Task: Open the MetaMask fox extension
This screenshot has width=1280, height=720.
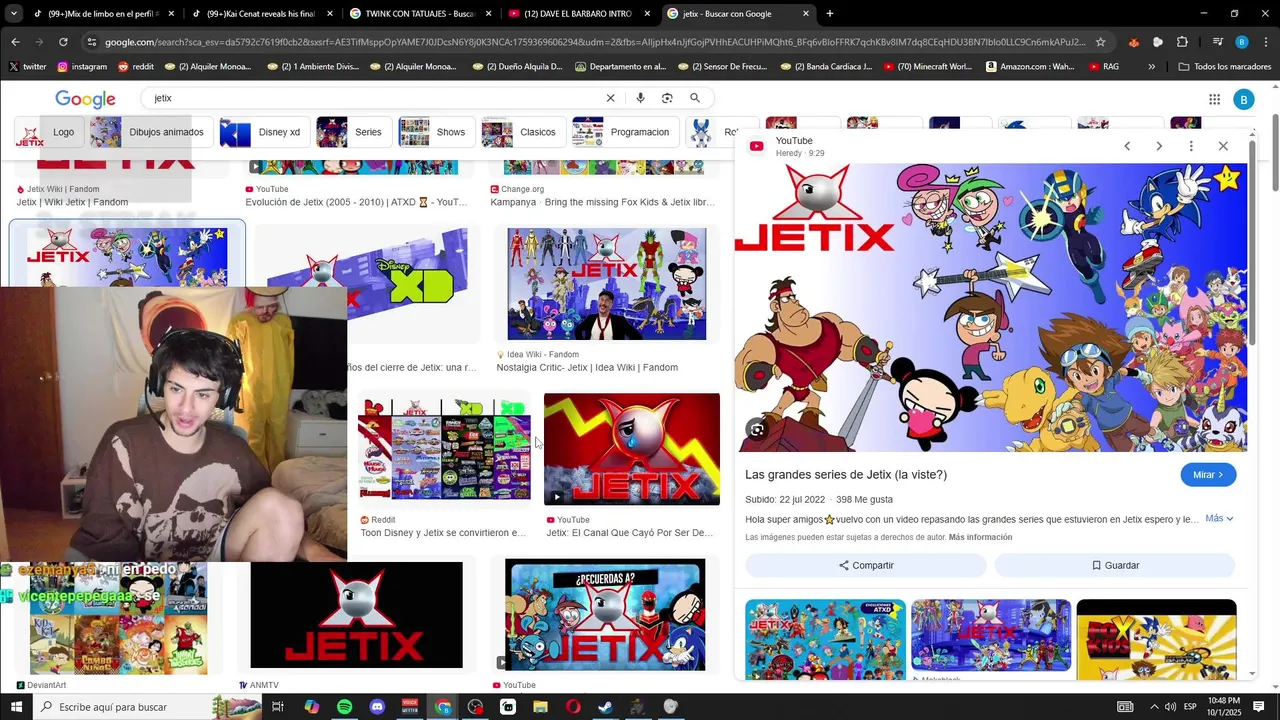Action: click(x=1133, y=42)
